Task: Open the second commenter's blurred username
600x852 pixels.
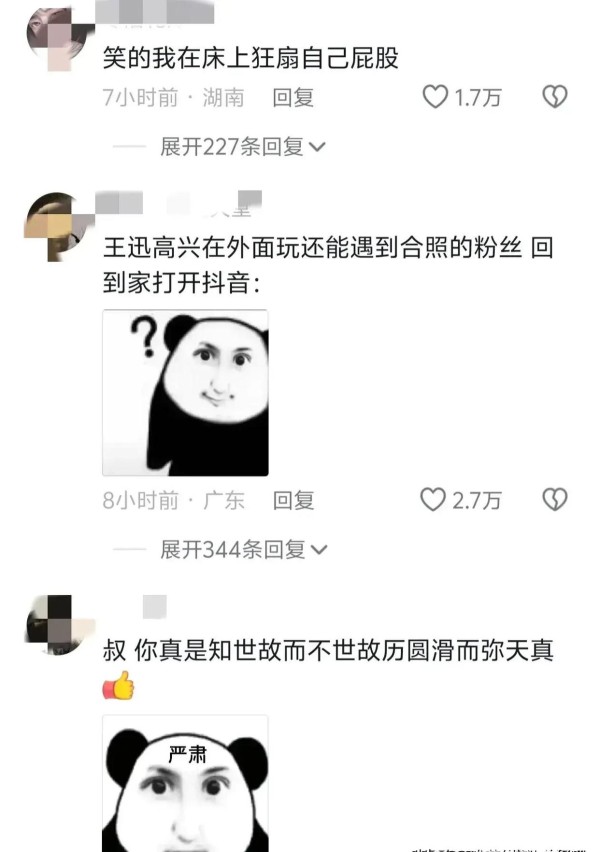Action: 179,204
